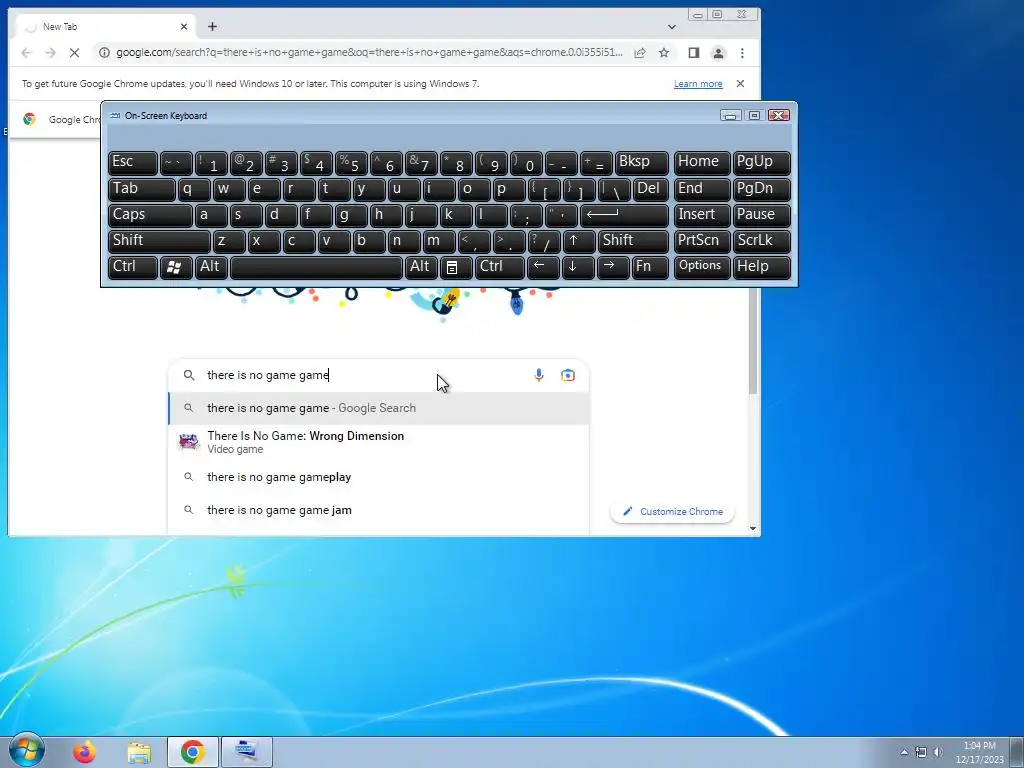The width and height of the screenshot is (1024, 768).
Task: Toggle the left Shift key on keyboard
Action: point(159,241)
